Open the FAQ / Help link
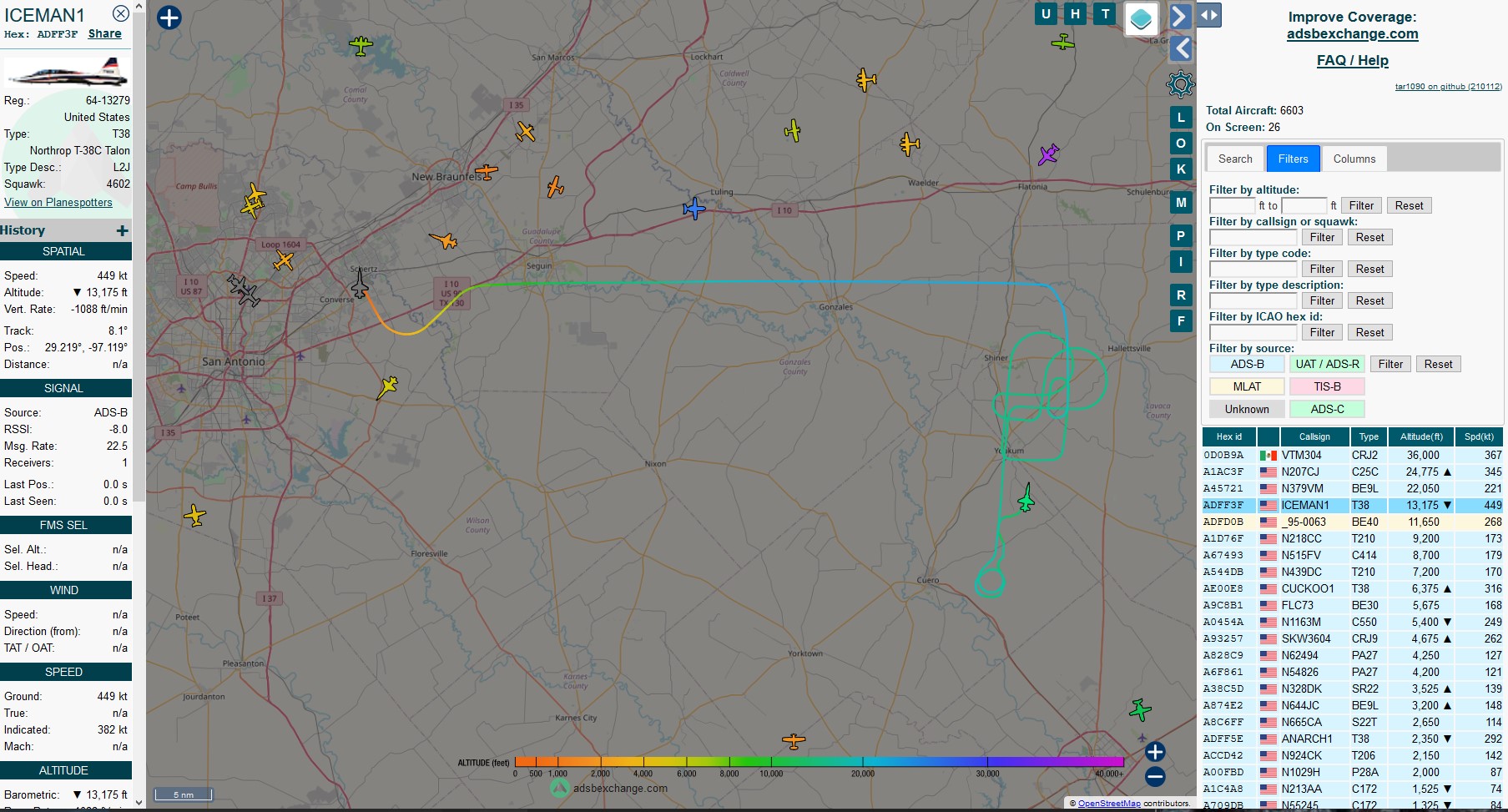This screenshot has height=812, width=1508. coord(1352,60)
